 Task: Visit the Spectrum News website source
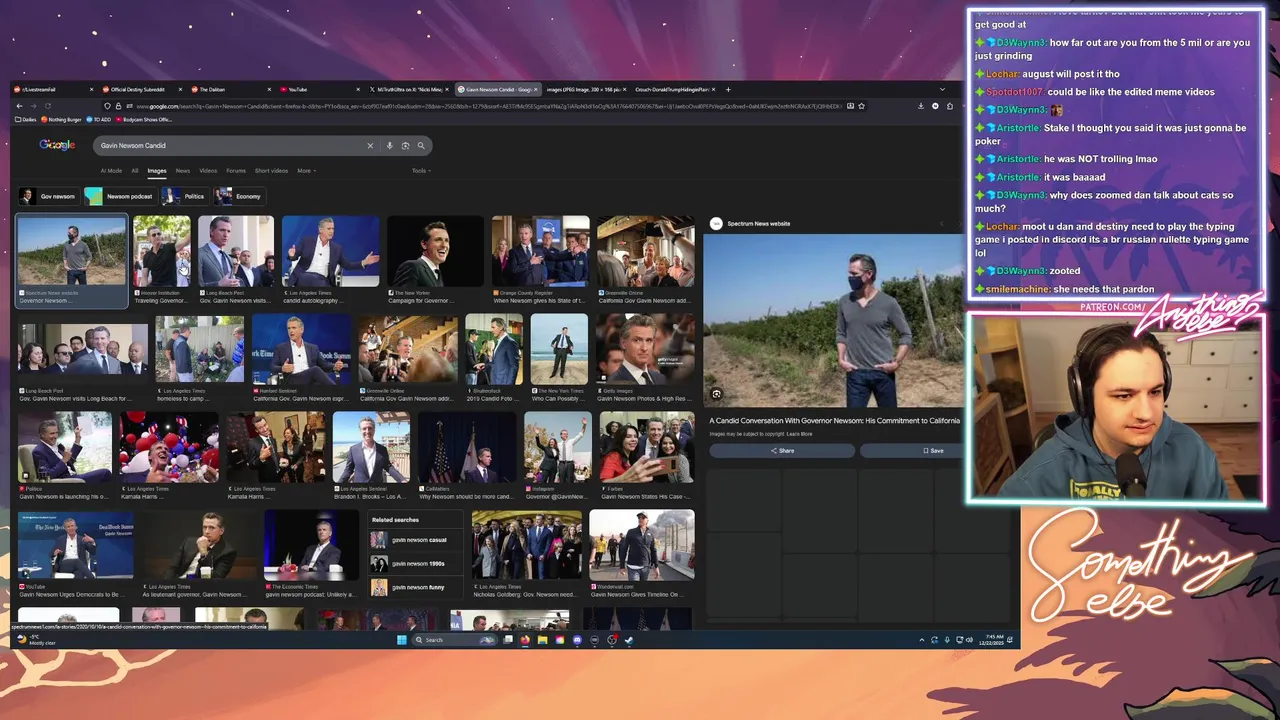pos(750,224)
